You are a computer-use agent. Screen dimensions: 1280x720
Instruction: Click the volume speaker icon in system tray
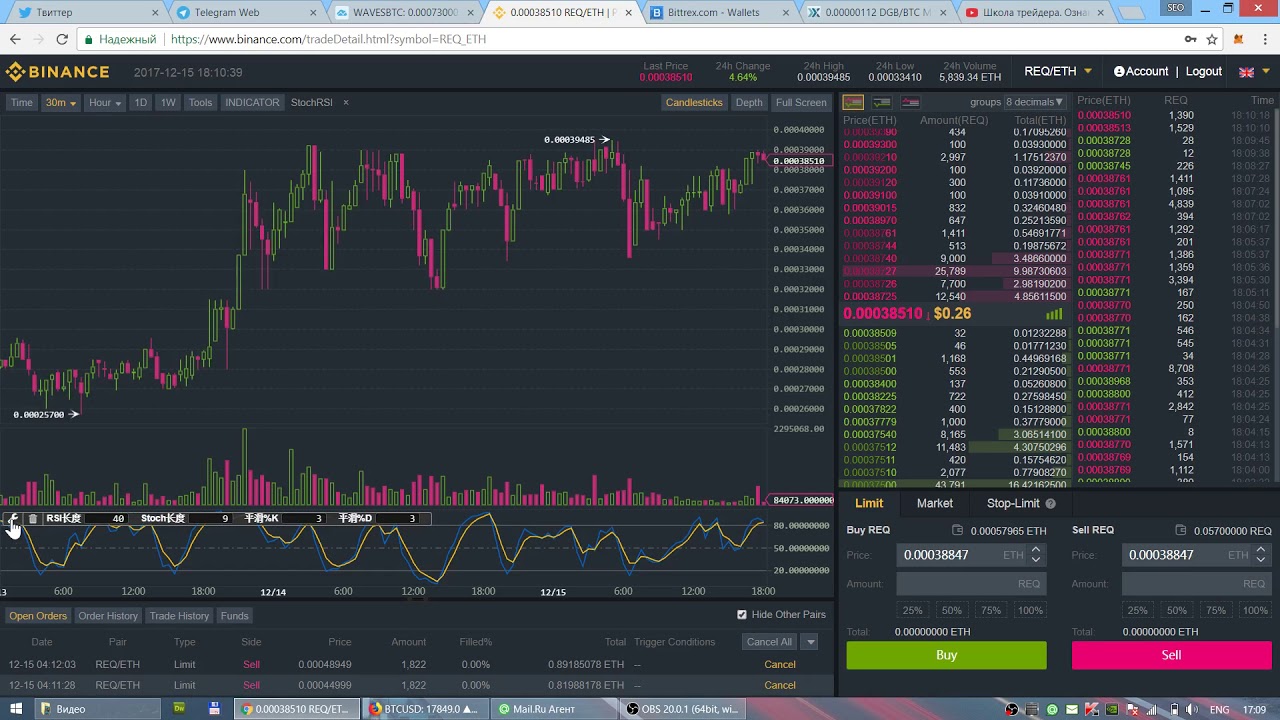point(1190,709)
